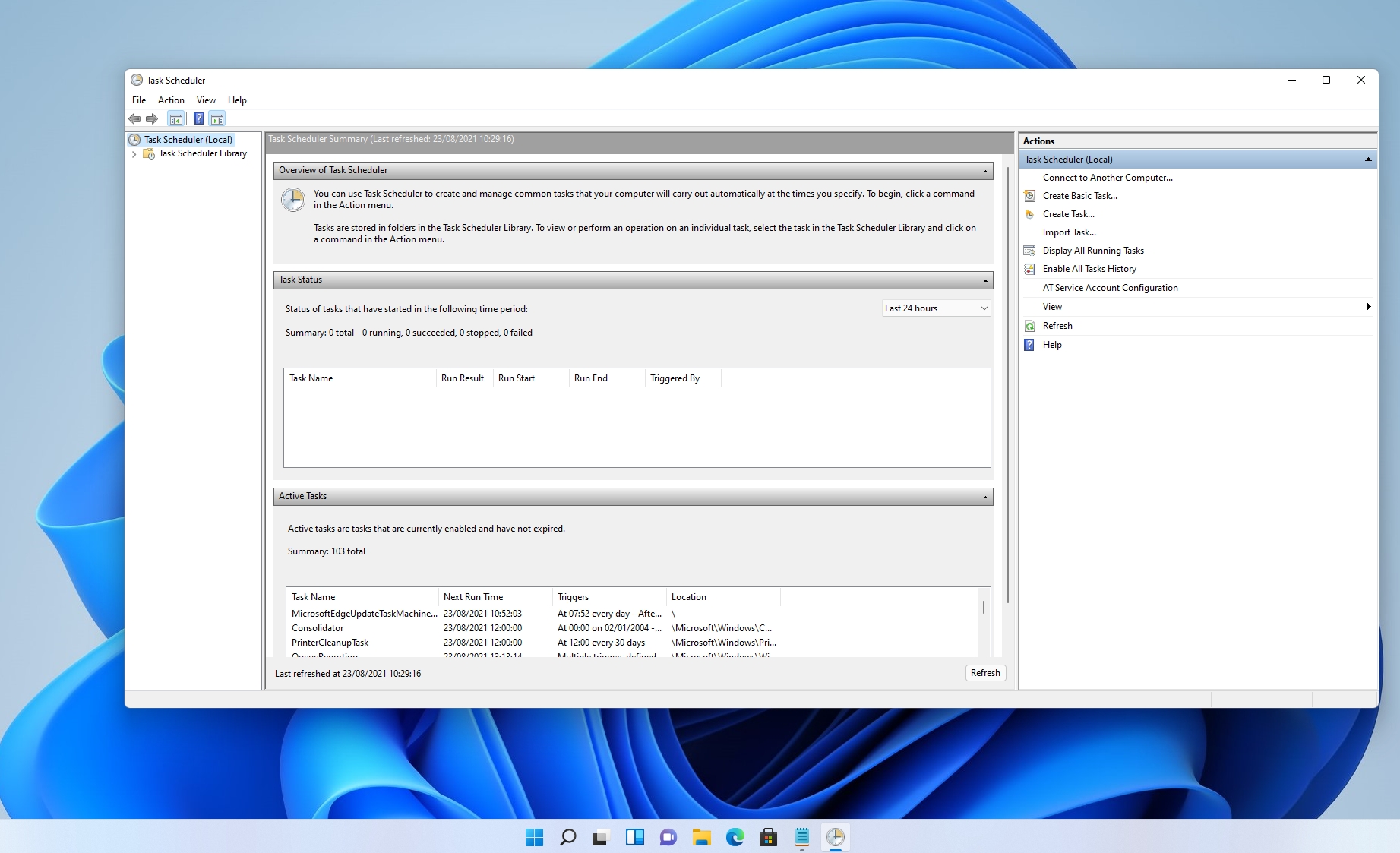The image size is (1400, 853).
Task: Collapse the Active Tasks section
Action: tap(985, 497)
